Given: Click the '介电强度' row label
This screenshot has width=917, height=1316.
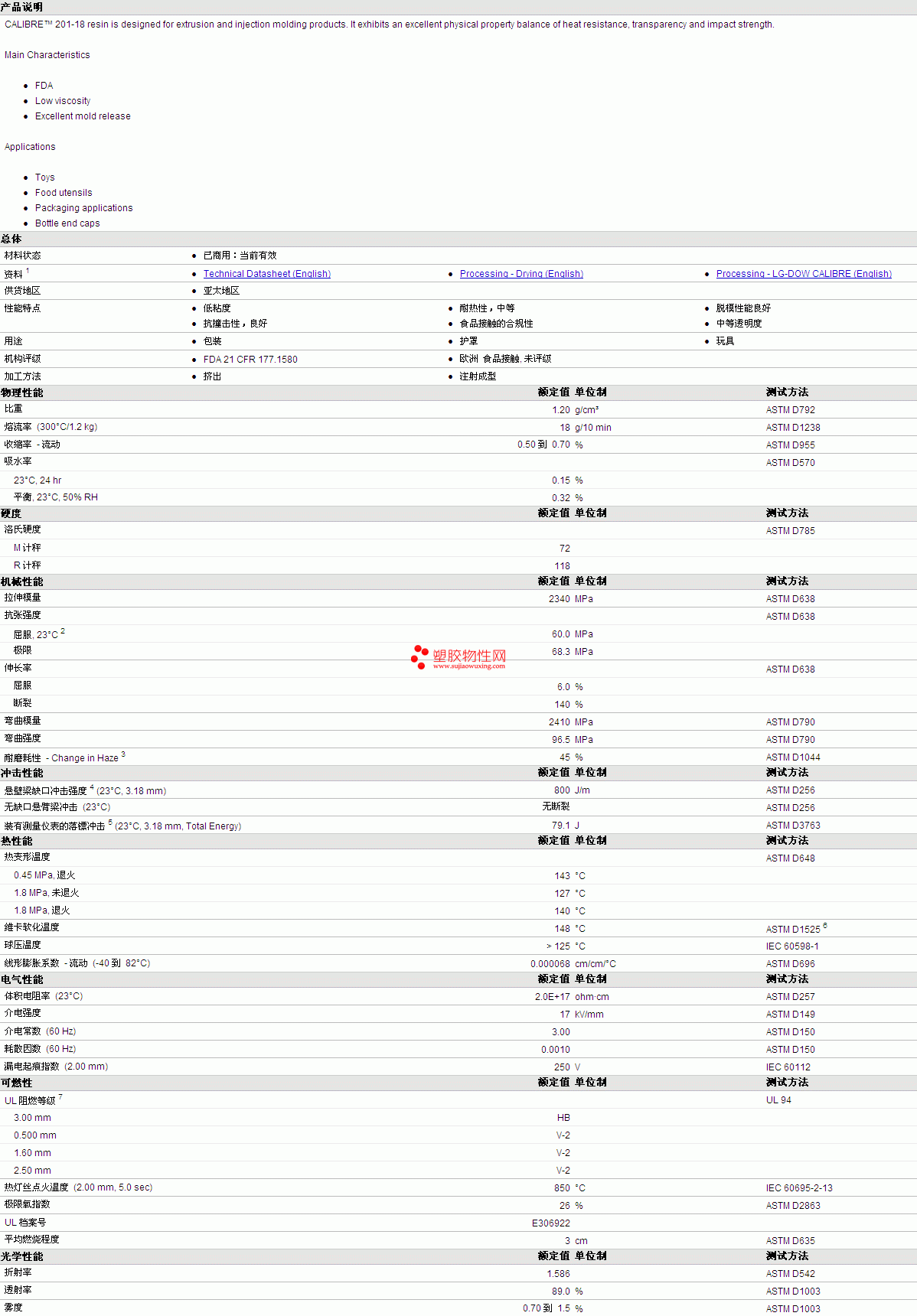Looking at the screenshot, I should click(22, 1014).
